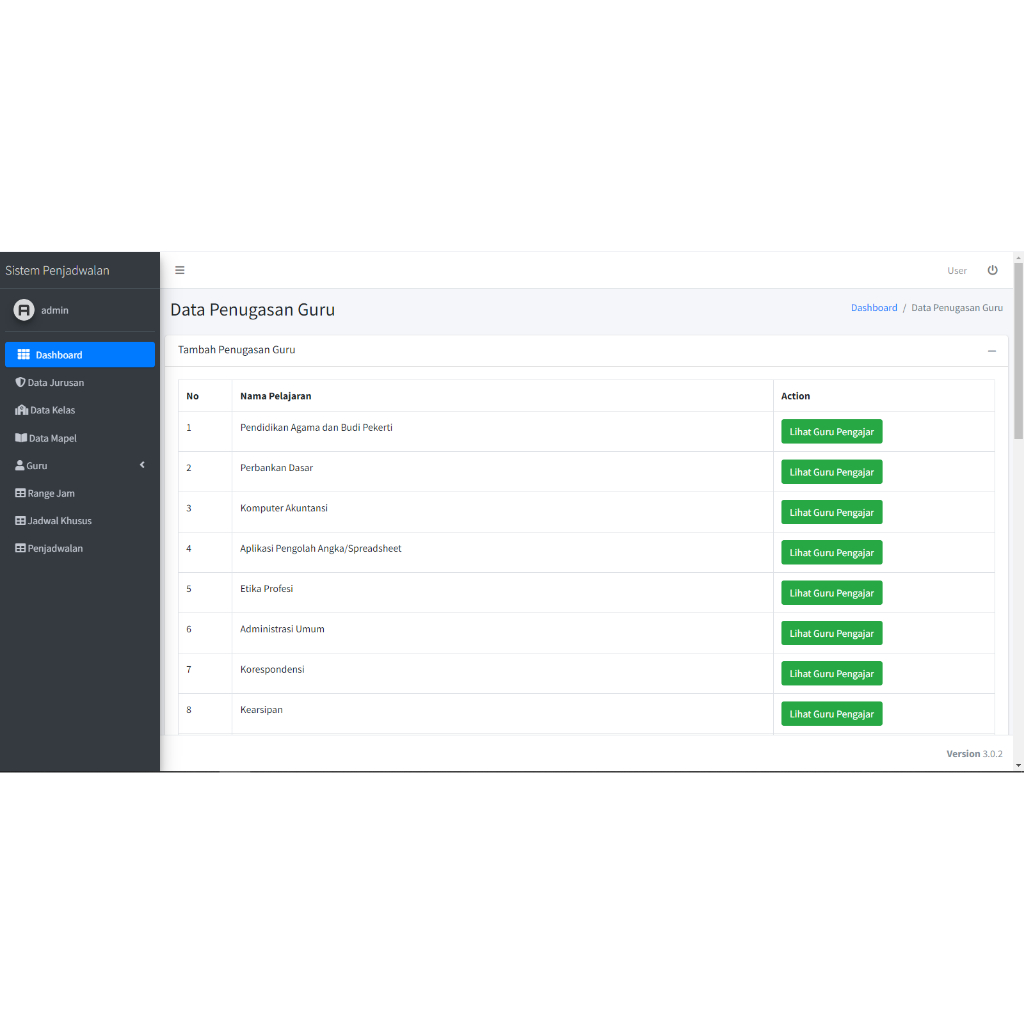Click the admin avatar icon
Viewport: 1024px width, 1024px height.
(x=24, y=310)
